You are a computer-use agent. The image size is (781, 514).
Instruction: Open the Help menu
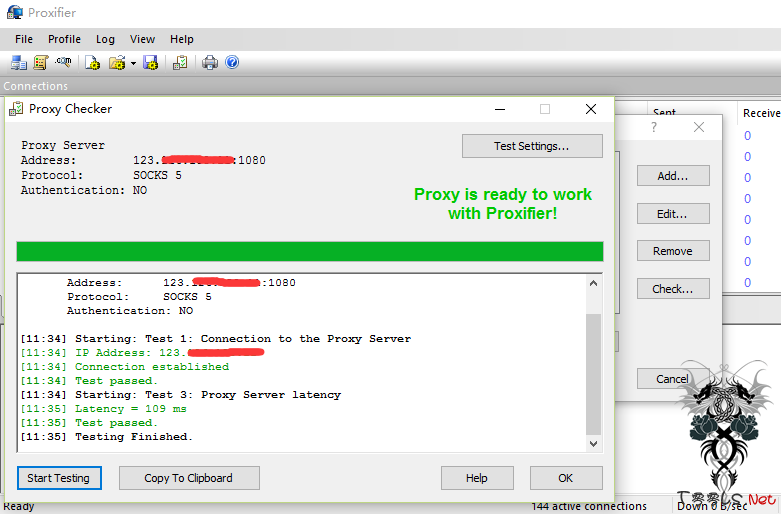pos(181,39)
